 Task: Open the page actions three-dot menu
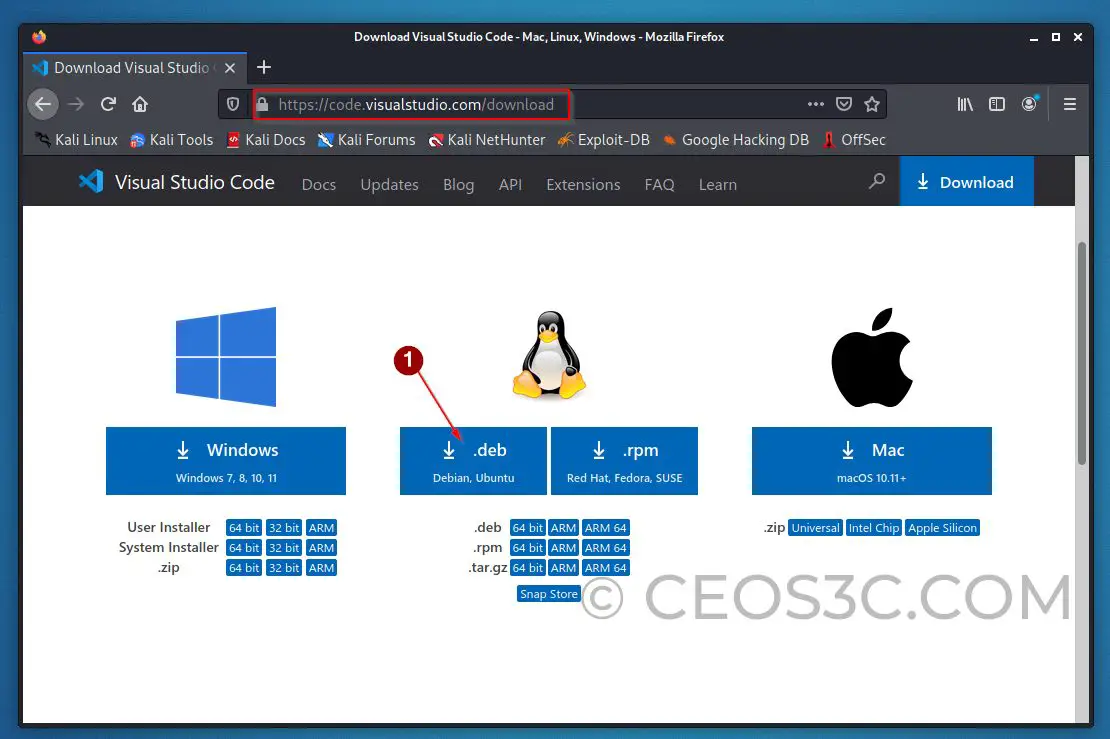[x=816, y=104]
